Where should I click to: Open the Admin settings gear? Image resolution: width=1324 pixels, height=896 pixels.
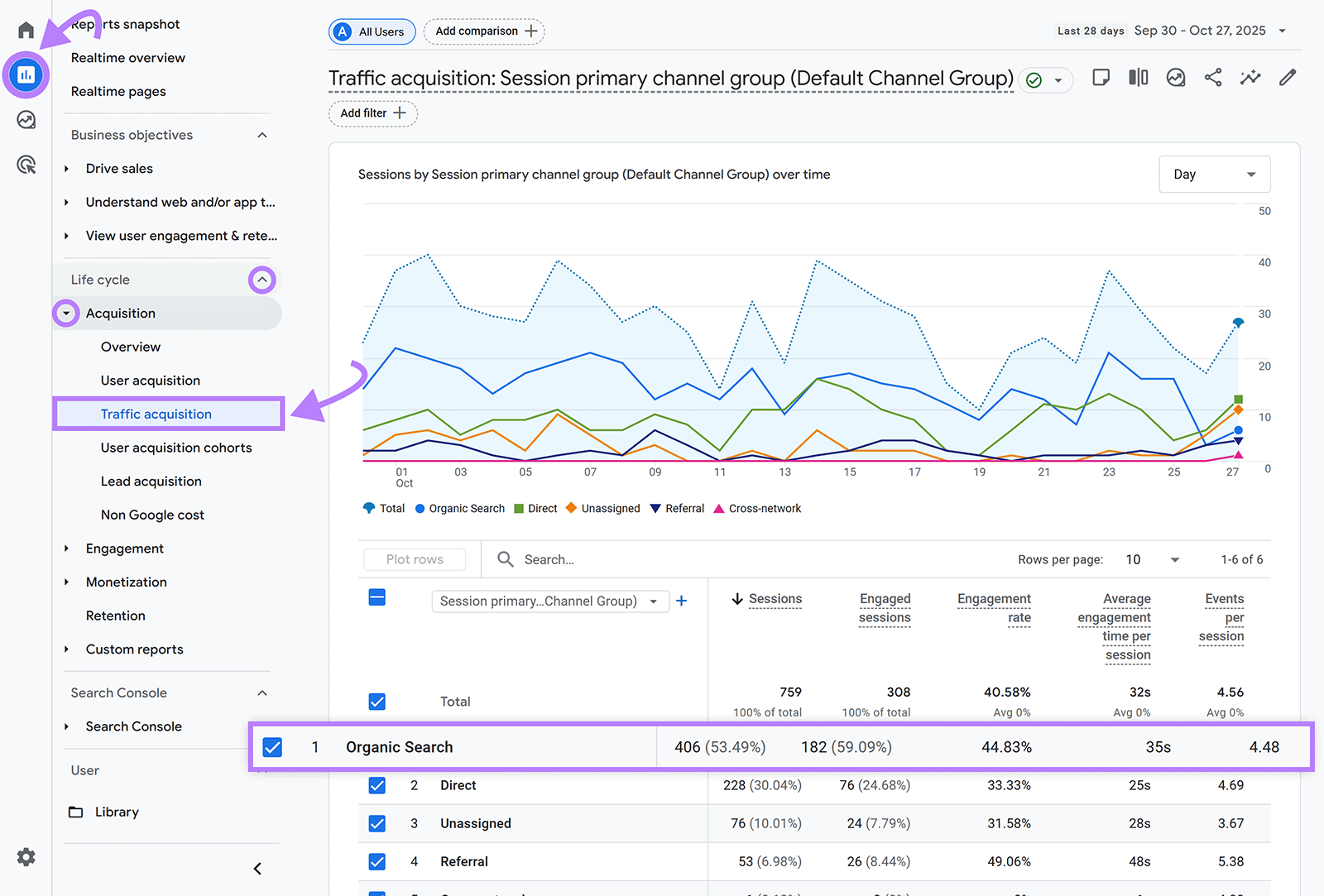pyautogui.click(x=26, y=857)
